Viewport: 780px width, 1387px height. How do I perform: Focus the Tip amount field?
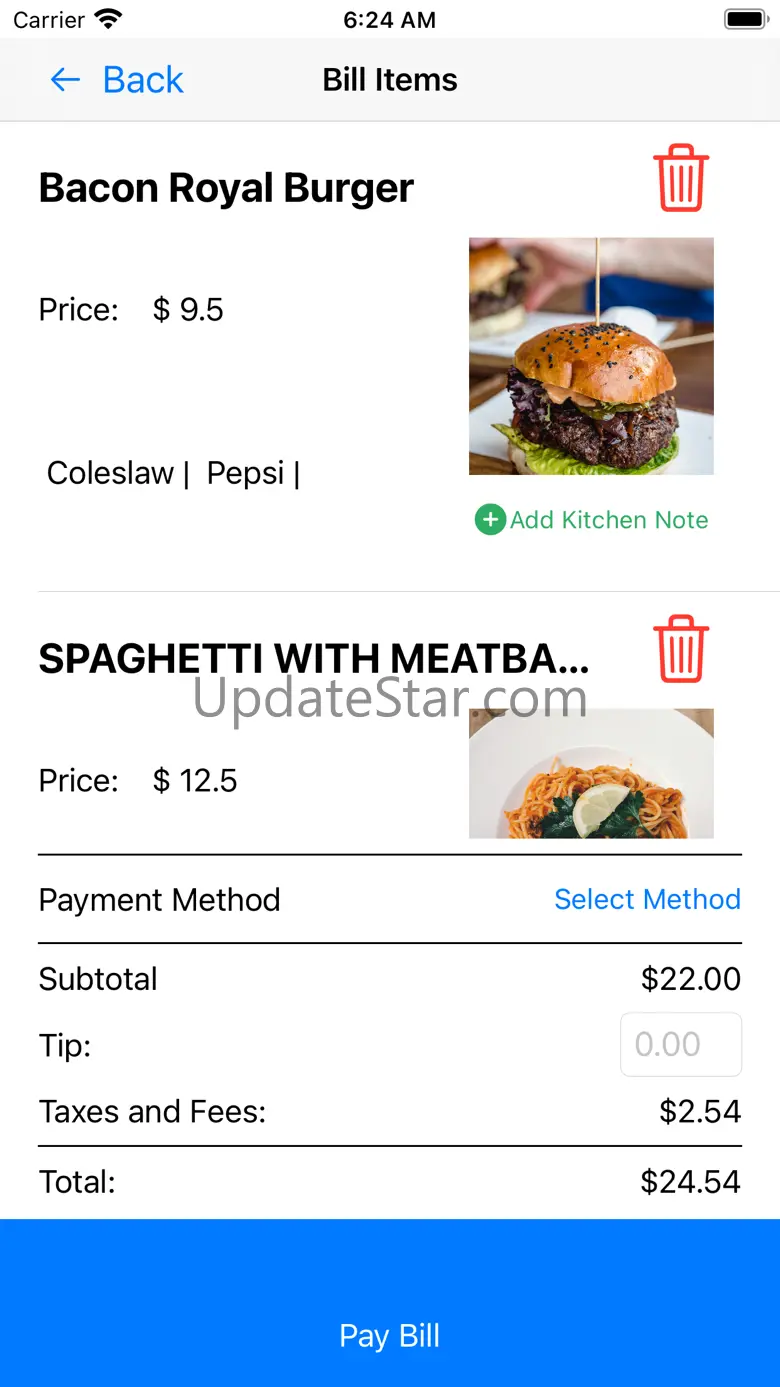[x=680, y=1044]
